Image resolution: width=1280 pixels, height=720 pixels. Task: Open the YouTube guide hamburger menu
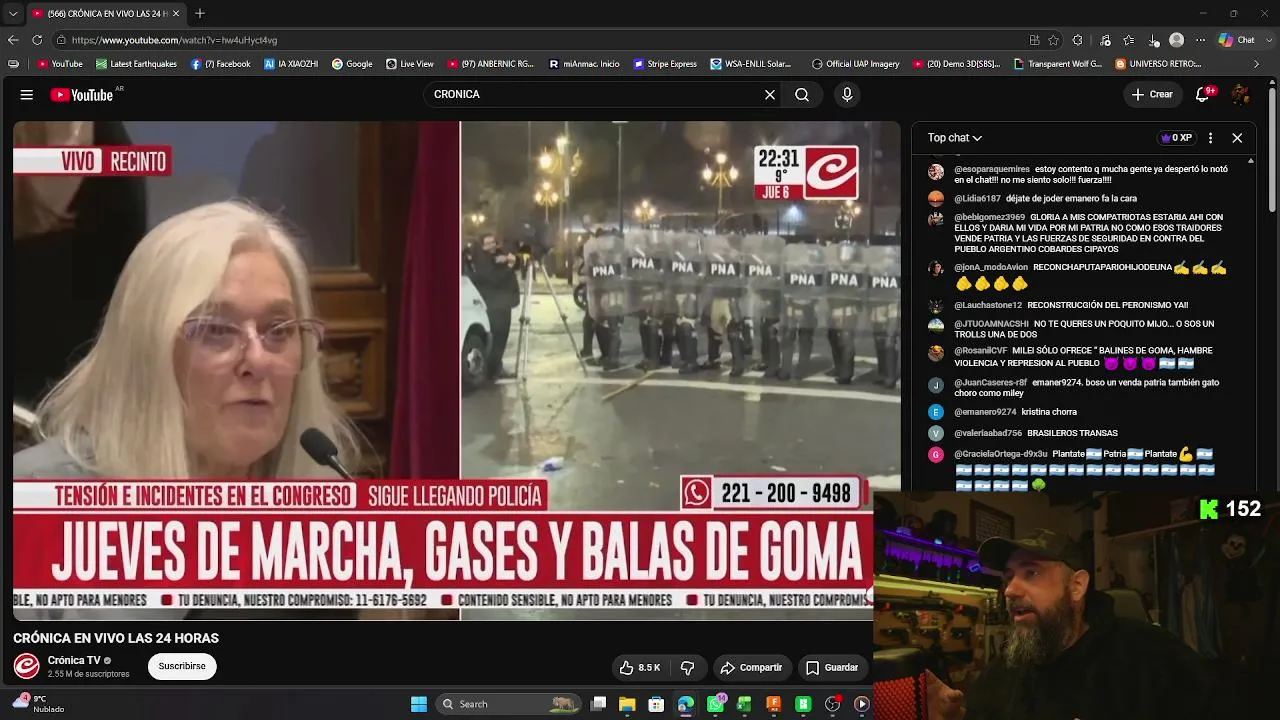pos(27,95)
